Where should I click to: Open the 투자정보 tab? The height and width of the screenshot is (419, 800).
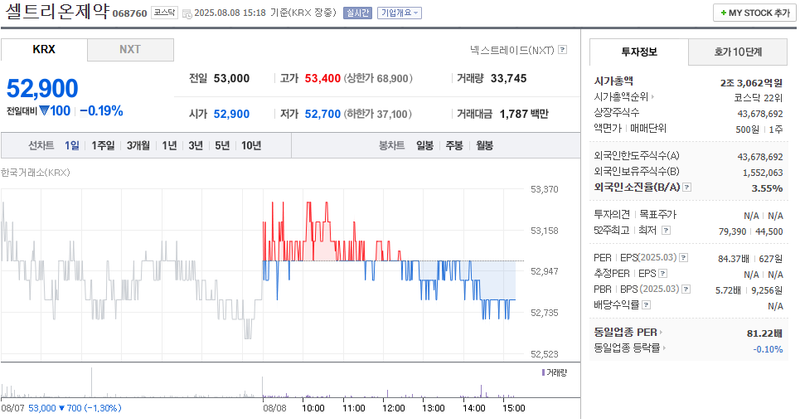click(639, 52)
